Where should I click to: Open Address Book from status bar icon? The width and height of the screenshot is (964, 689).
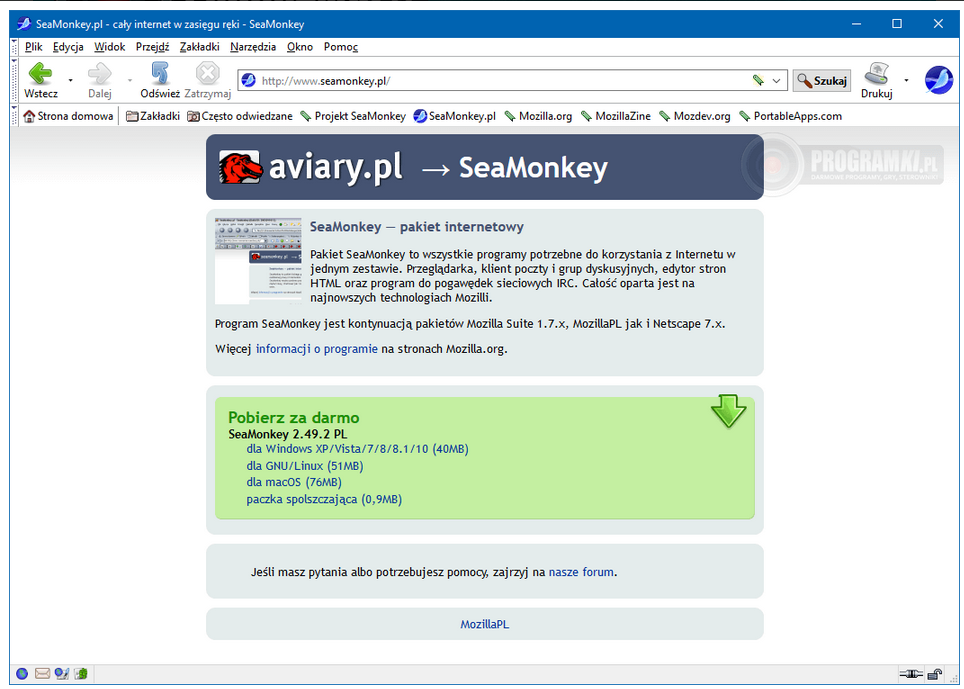(81, 674)
